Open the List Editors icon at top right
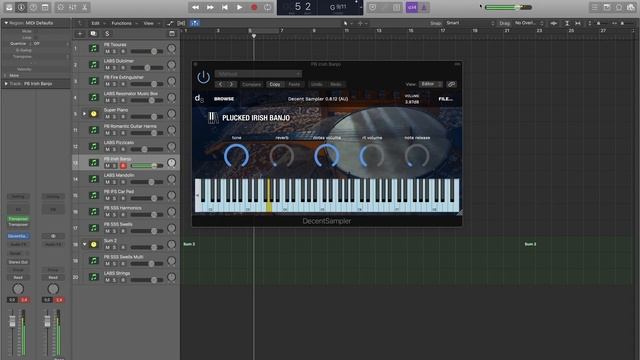Screen dimensions: 640x360 tap(595, 7)
